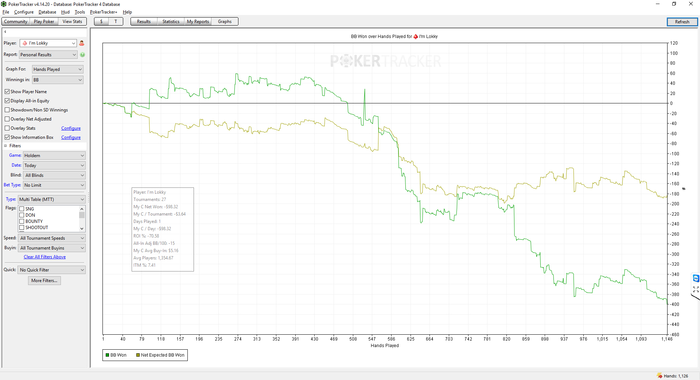This screenshot has width=700, height=380.
Task: Check the BOUNTY flag
Action: click(21, 221)
